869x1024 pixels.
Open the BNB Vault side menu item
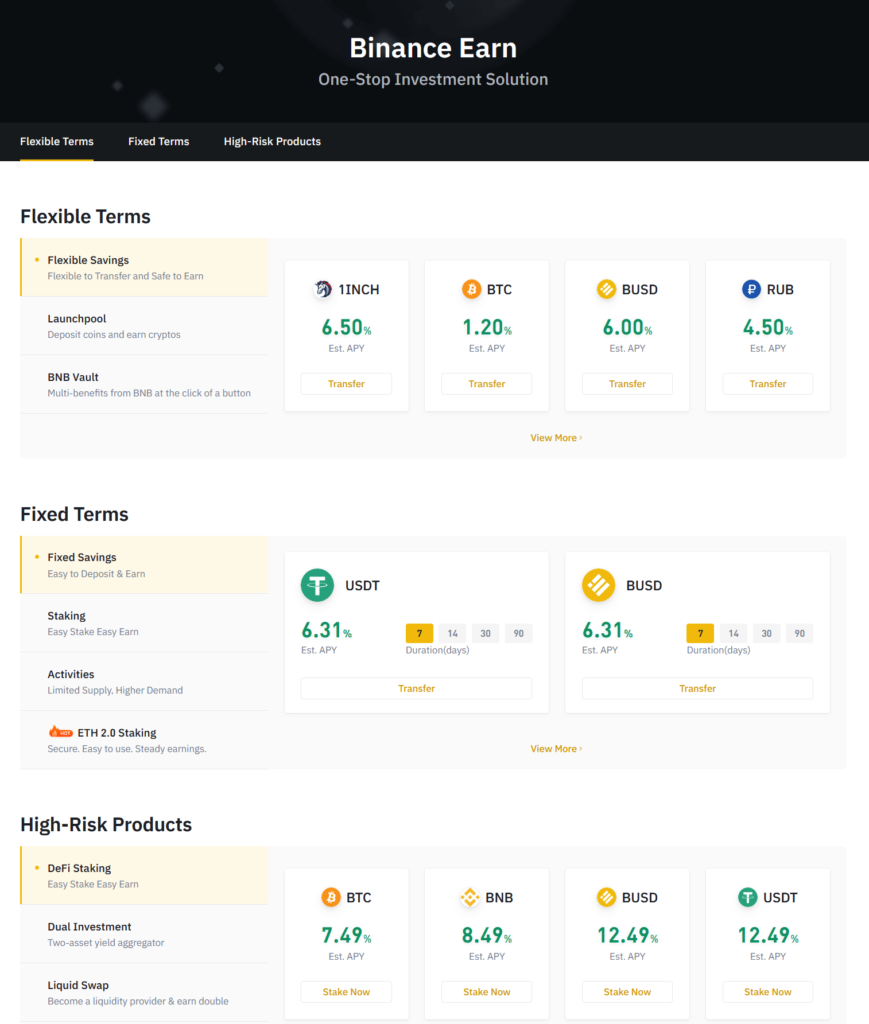click(x=144, y=385)
